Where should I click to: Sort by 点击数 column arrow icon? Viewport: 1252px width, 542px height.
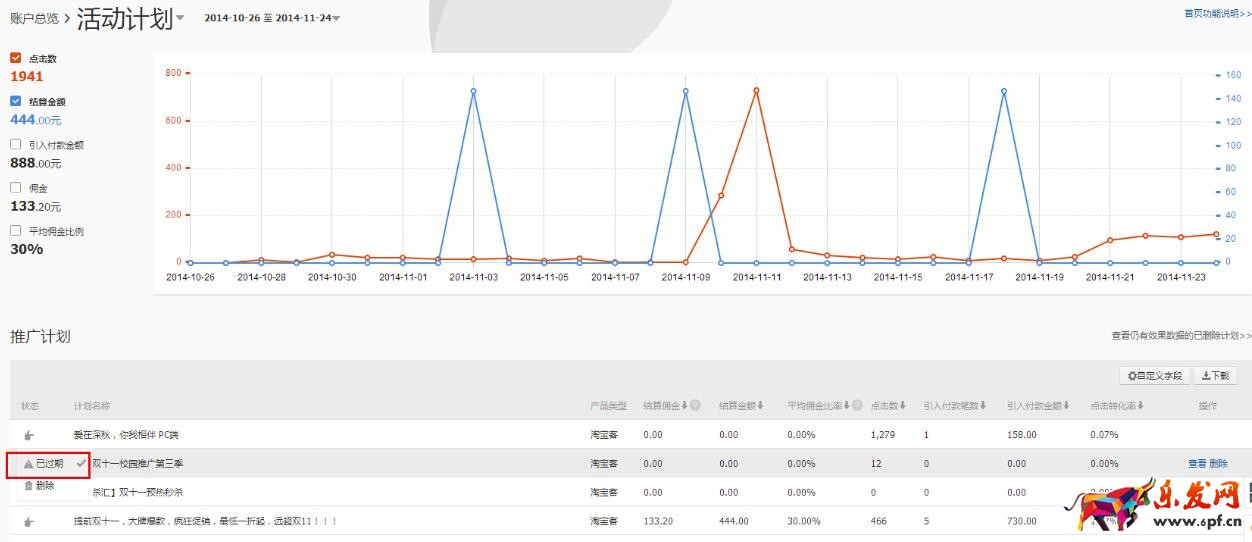click(x=904, y=406)
